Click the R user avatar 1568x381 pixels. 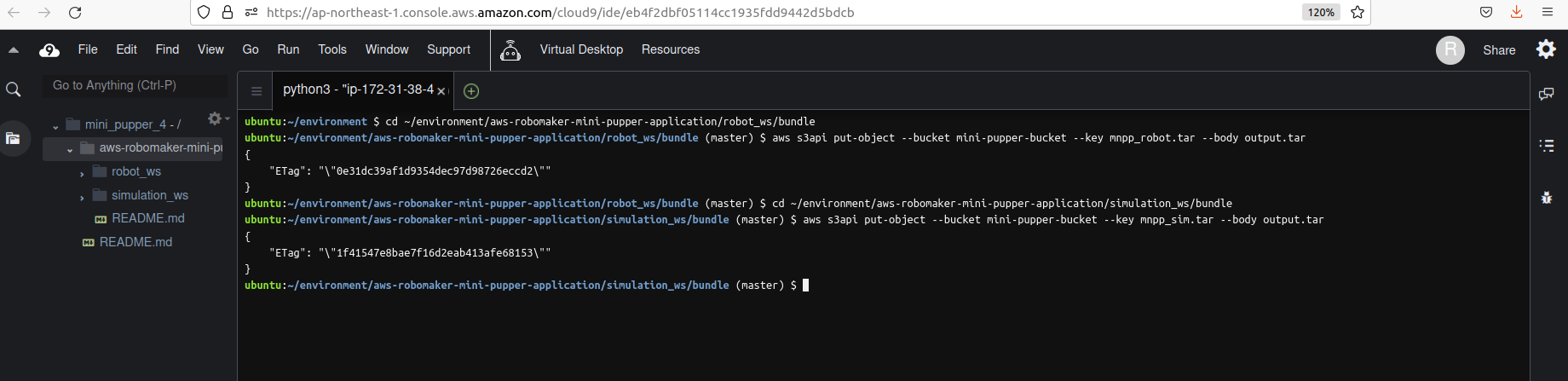point(1450,50)
